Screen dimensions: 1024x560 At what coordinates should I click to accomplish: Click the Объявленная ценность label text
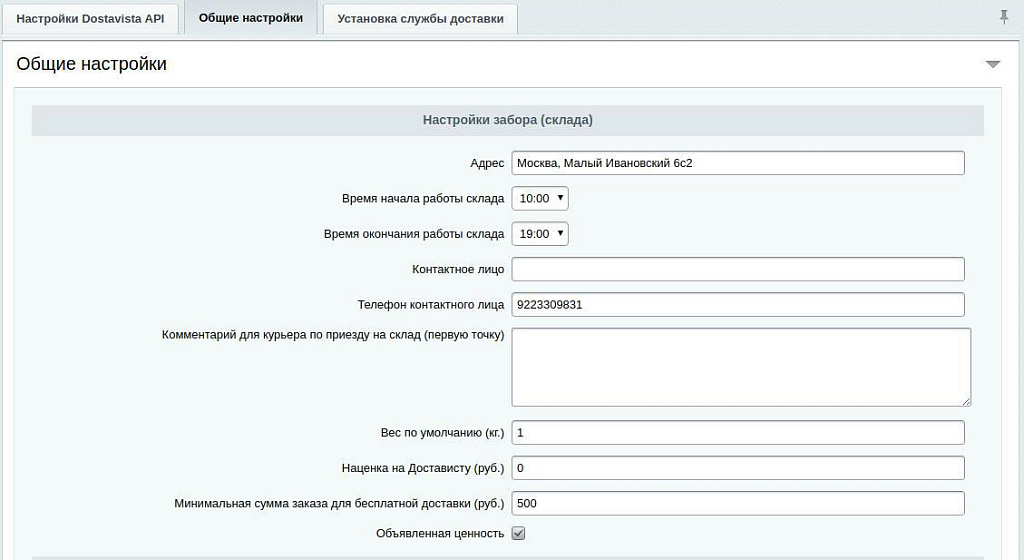[x=440, y=533]
